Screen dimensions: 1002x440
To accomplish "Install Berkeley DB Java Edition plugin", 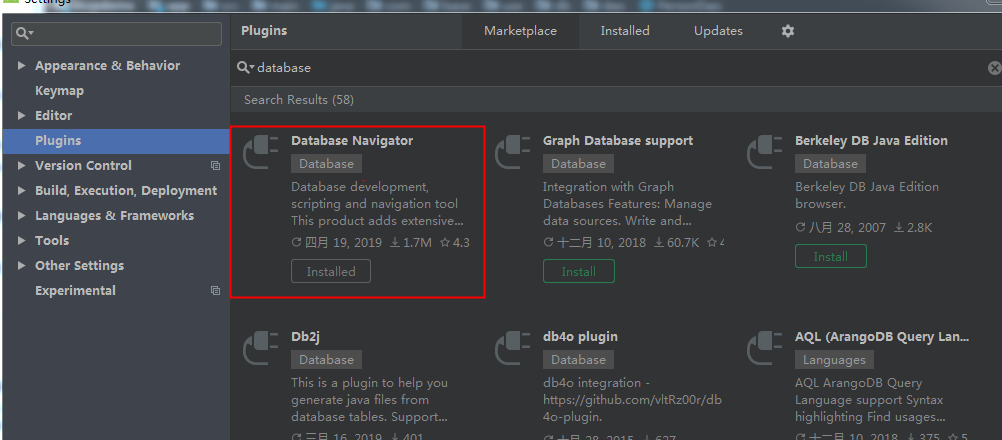I will click(831, 256).
